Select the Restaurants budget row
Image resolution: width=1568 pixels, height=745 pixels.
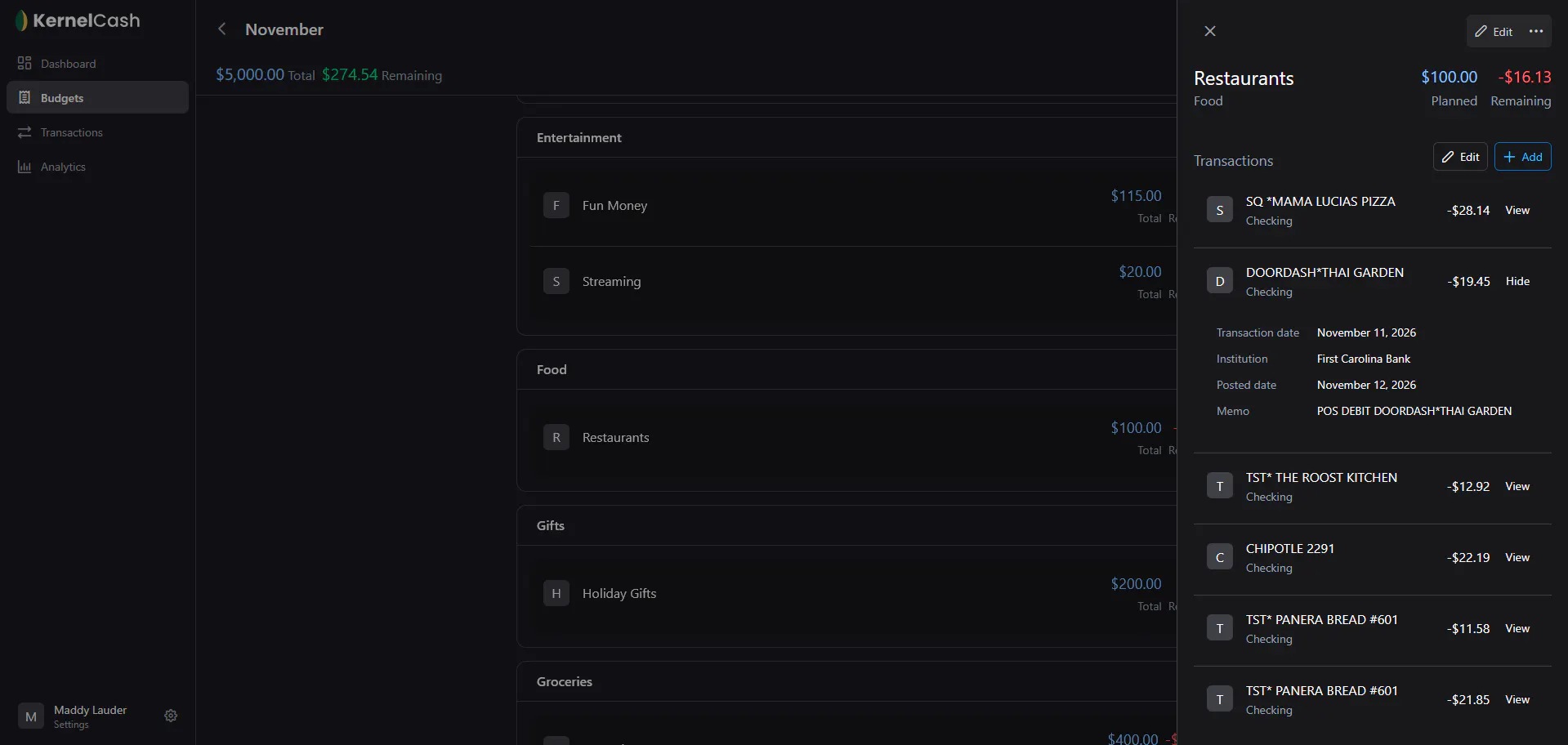point(853,438)
